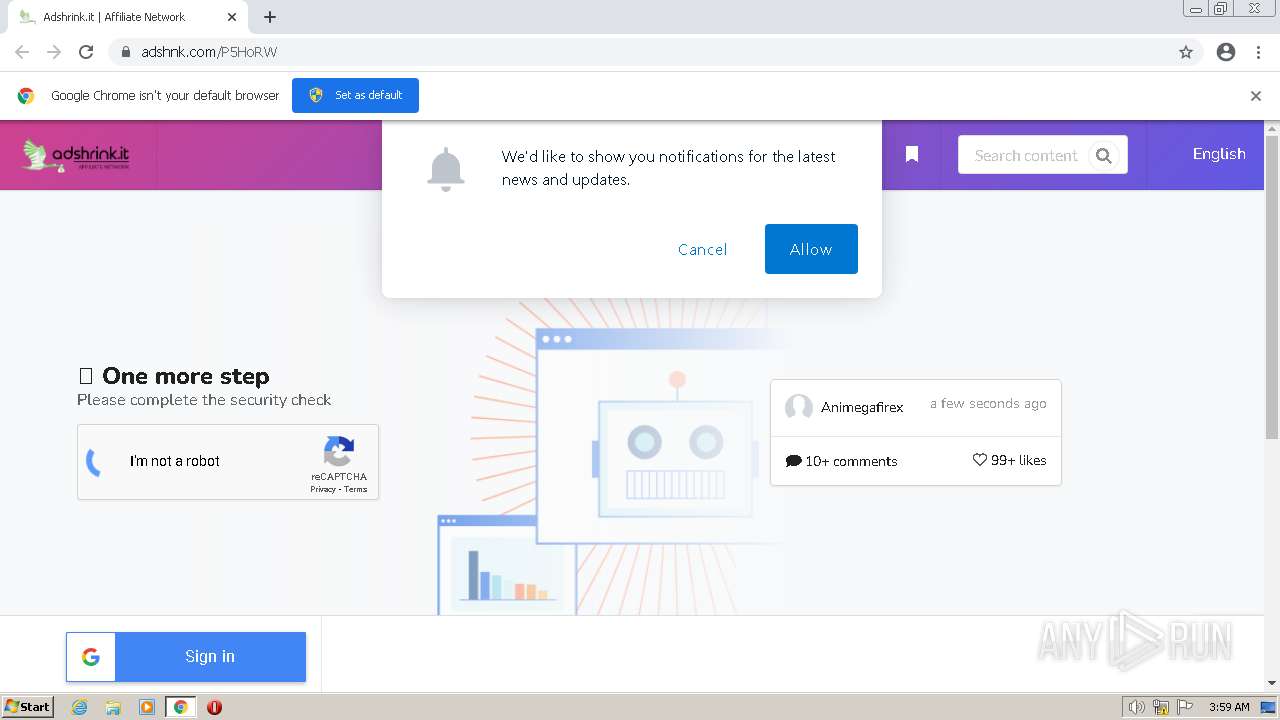Open the Chrome profile avatar
This screenshot has height=720, width=1280.
(x=1226, y=52)
